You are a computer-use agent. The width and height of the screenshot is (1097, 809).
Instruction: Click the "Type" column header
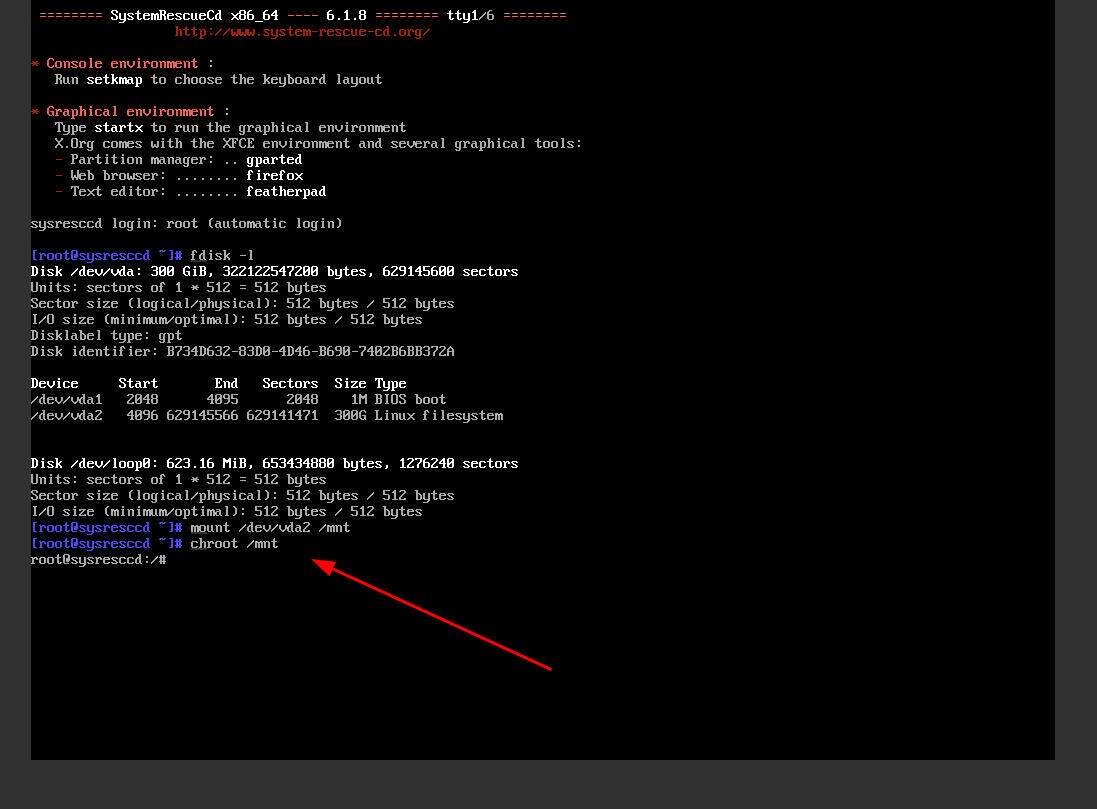[390, 384]
